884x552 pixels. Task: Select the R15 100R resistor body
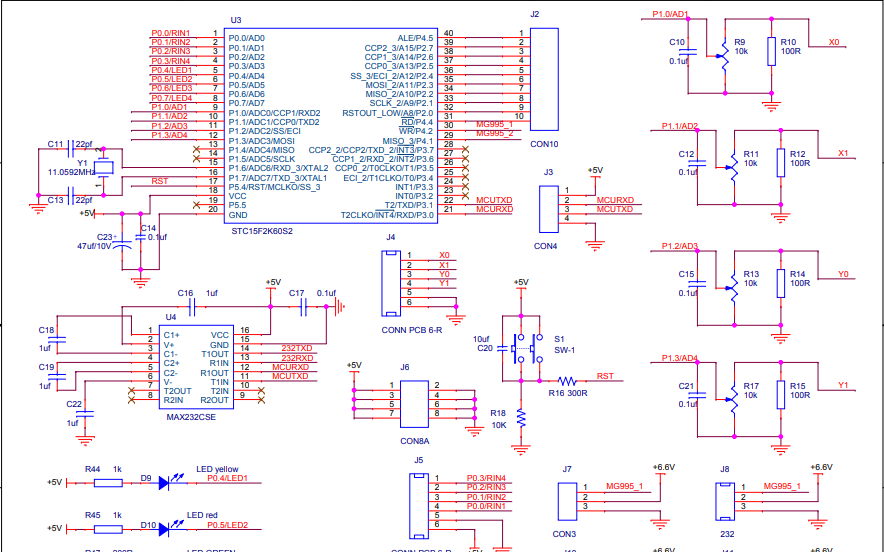pyautogui.click(x=780, y=395)
